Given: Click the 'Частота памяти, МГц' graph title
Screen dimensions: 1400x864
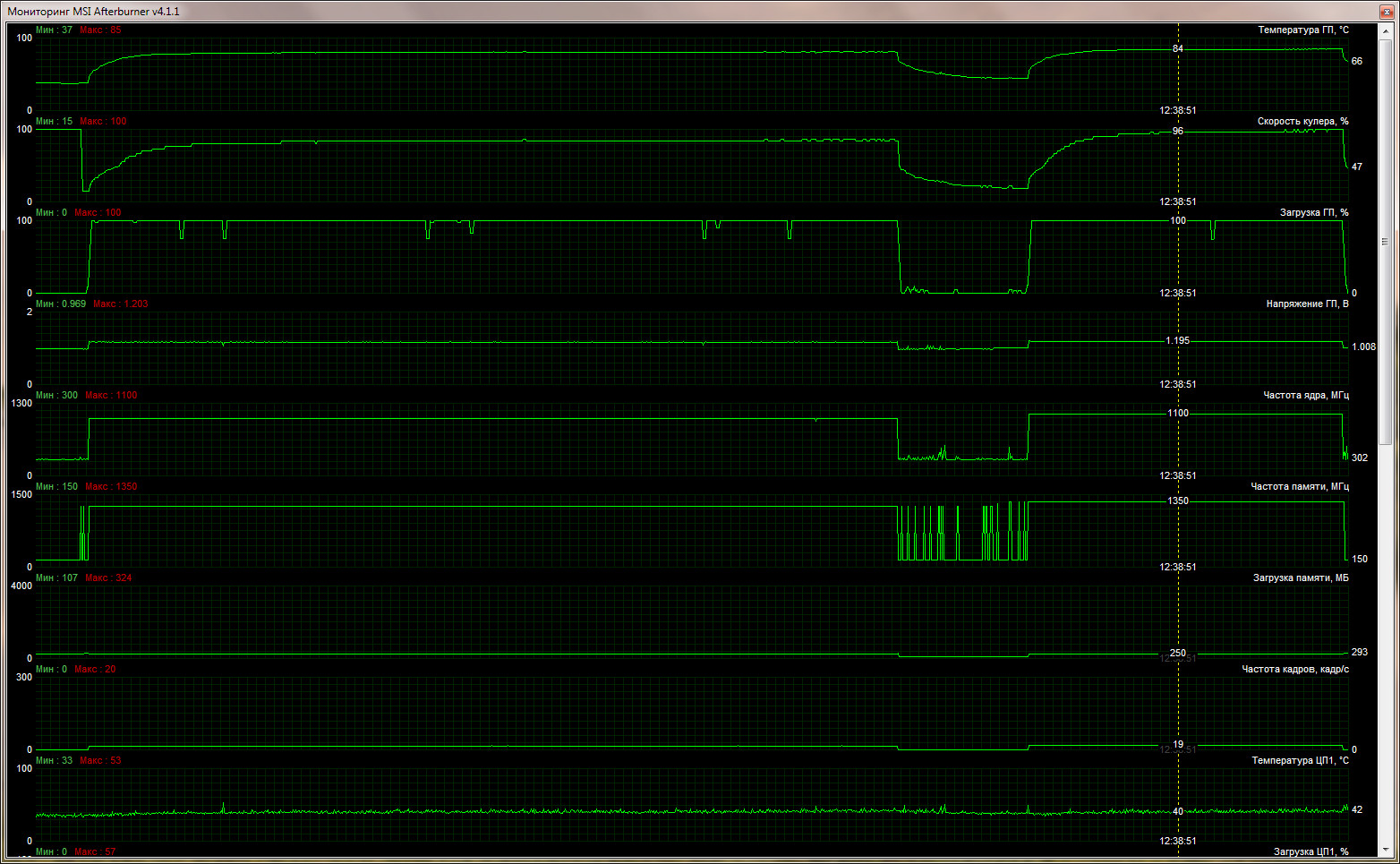Looking at the screenshot, I should point(1300,487).
